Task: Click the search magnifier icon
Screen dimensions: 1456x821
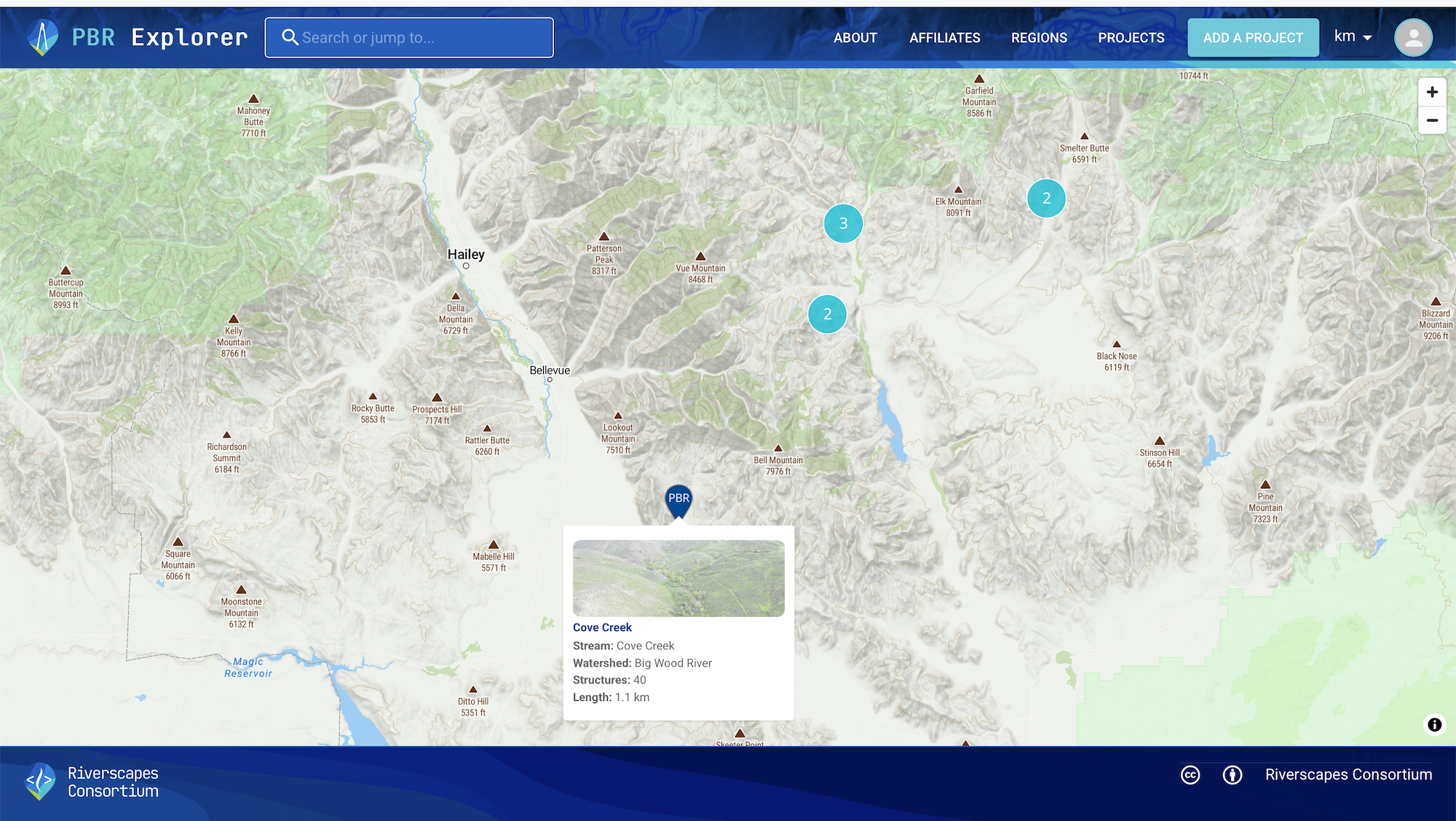Action: pos(290,37)
